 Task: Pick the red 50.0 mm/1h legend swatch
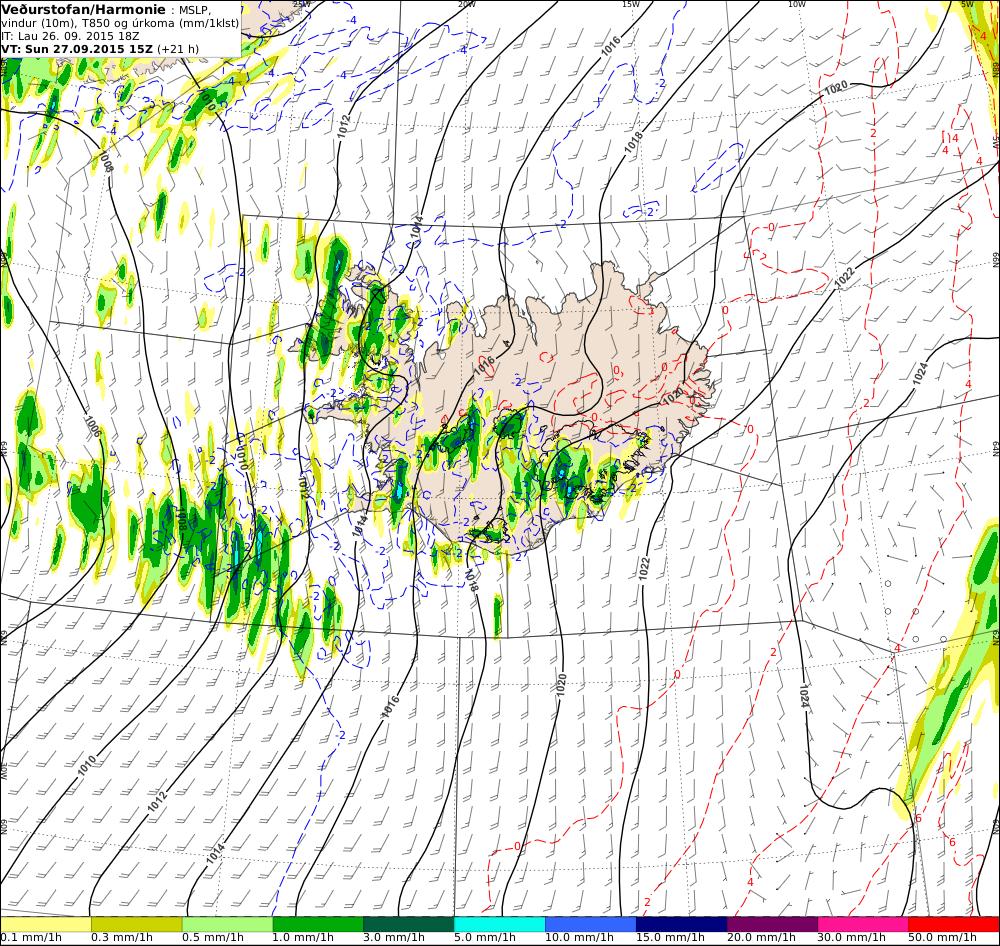point(954,924)
